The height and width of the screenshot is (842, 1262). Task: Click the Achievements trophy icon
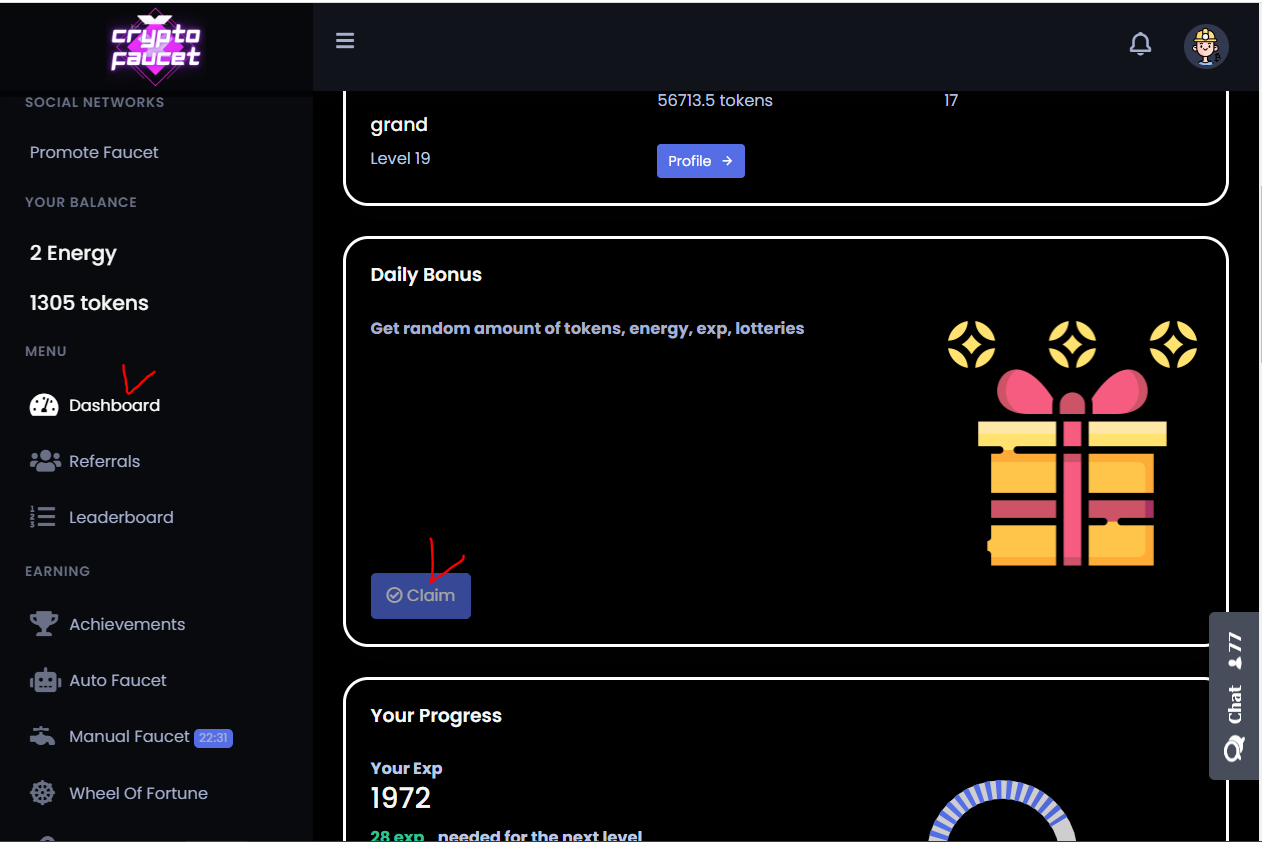point(44,623)
